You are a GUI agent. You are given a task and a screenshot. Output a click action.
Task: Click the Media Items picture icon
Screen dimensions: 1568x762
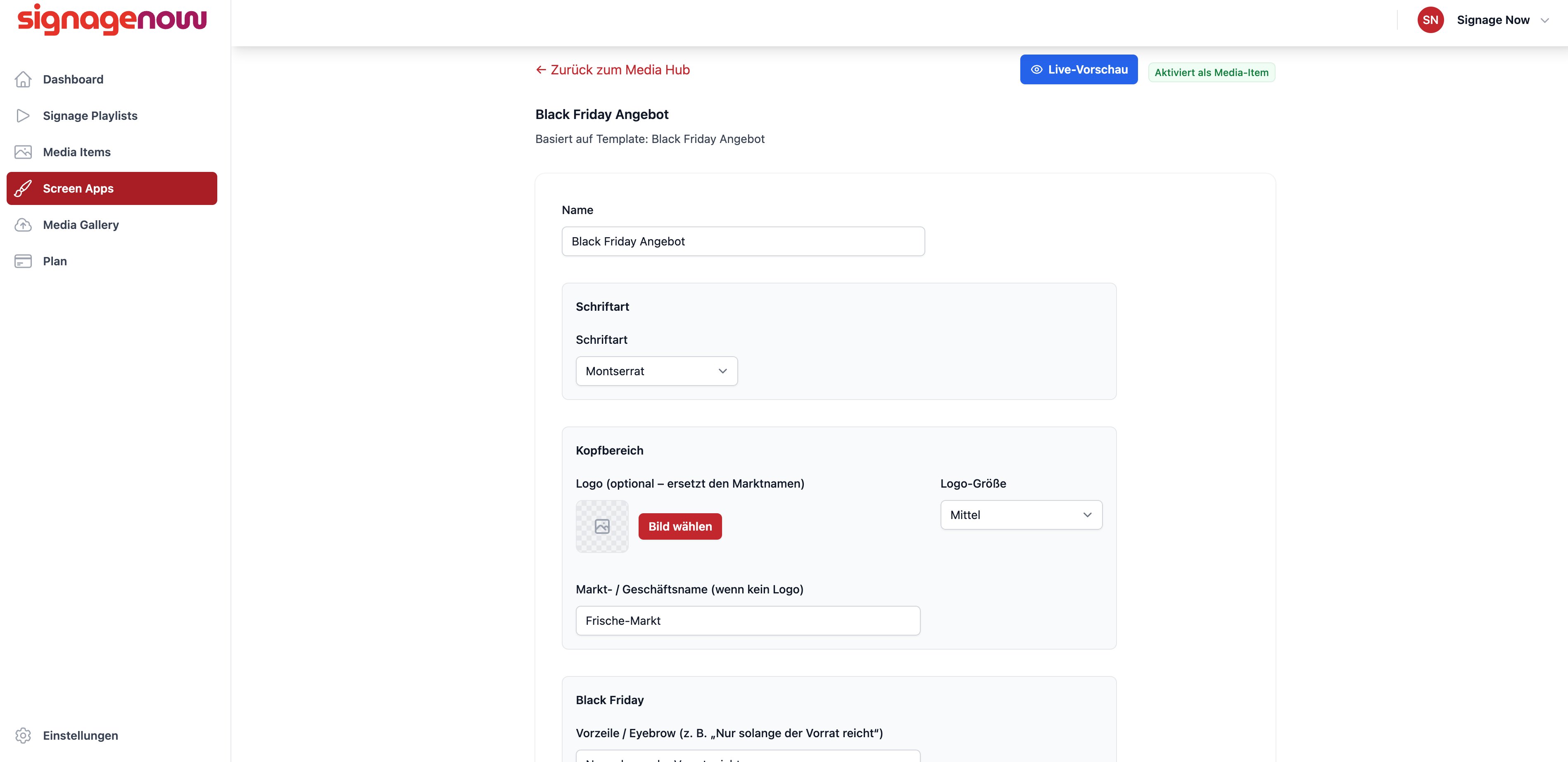coord(23,152)
